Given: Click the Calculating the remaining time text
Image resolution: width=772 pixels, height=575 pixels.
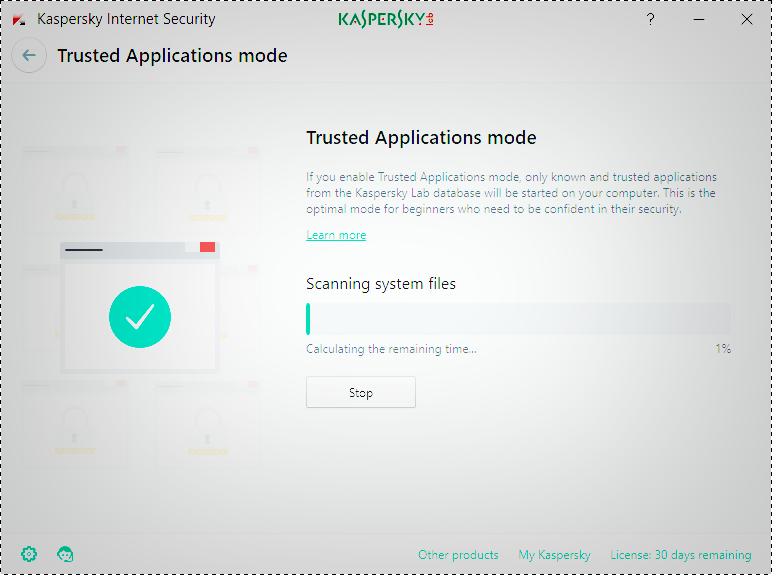Looking at the screenshot, I should pyautogui.click(x=391, y=349).
